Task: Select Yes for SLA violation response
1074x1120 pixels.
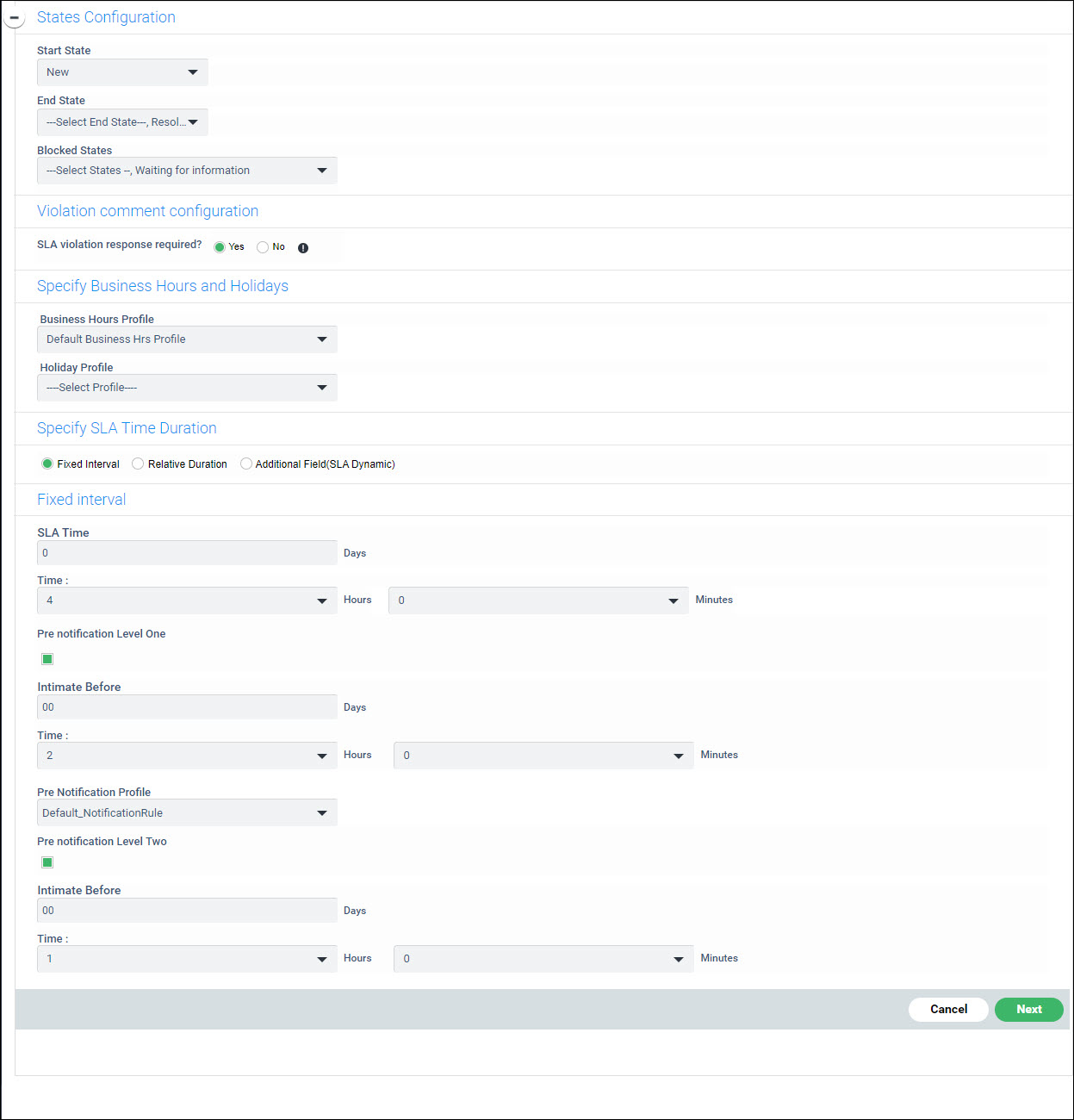Action: tap(220, 247)
